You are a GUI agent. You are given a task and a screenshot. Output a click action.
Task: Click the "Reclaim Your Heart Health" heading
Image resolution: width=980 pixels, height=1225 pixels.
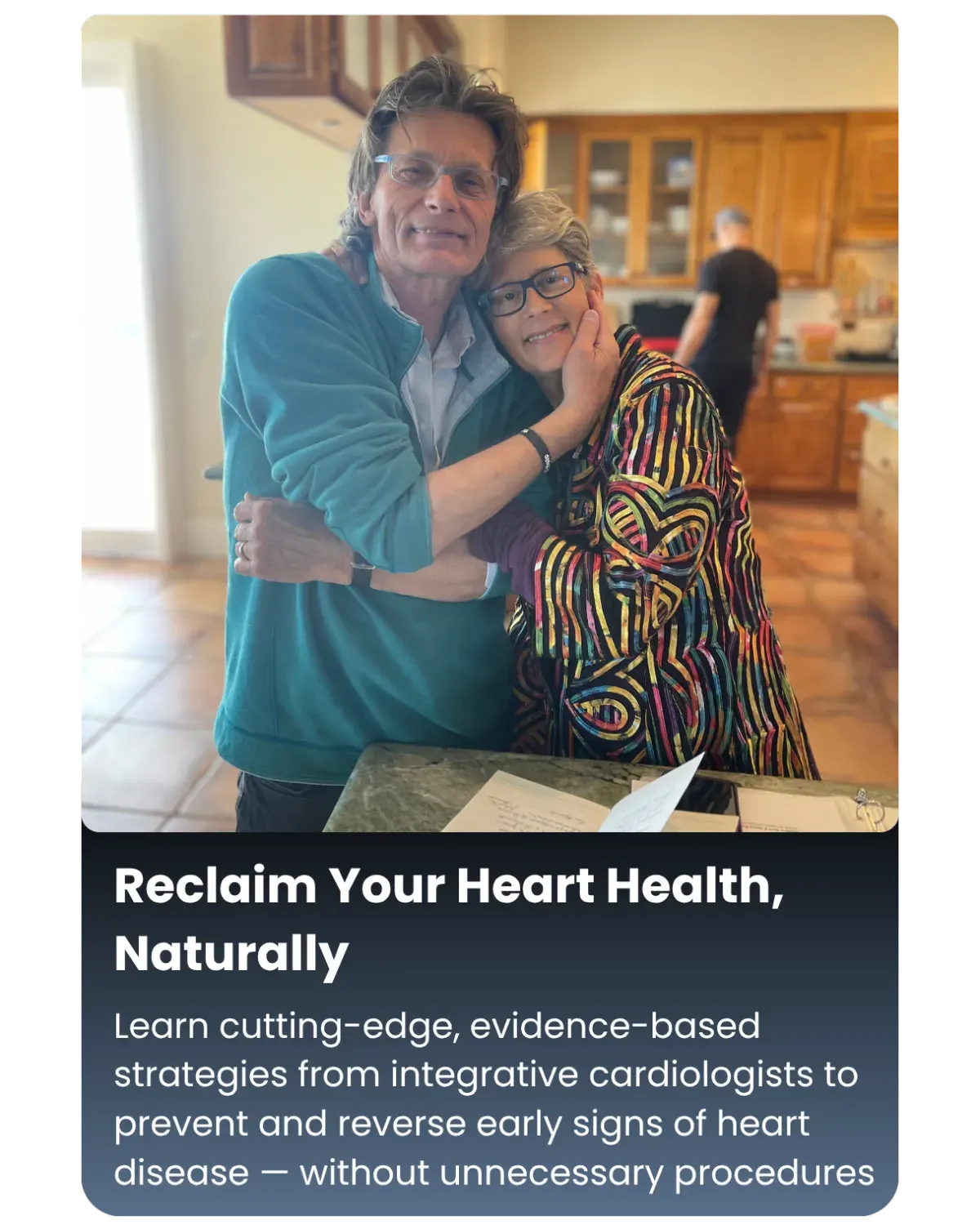pos(449,919)
